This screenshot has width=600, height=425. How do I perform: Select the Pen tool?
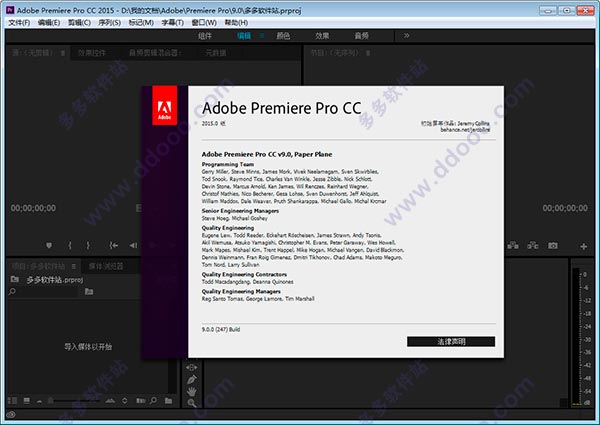[192, 379]
